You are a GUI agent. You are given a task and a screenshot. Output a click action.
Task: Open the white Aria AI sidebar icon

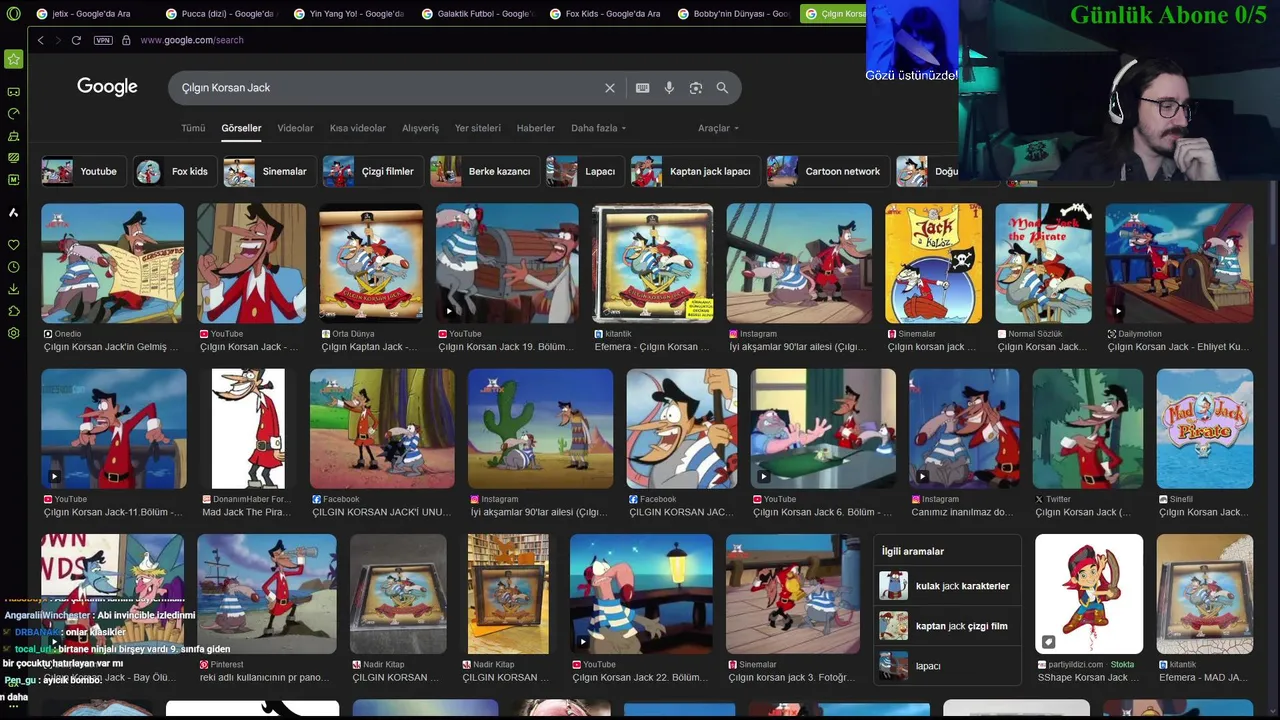(x=13, y=212)
